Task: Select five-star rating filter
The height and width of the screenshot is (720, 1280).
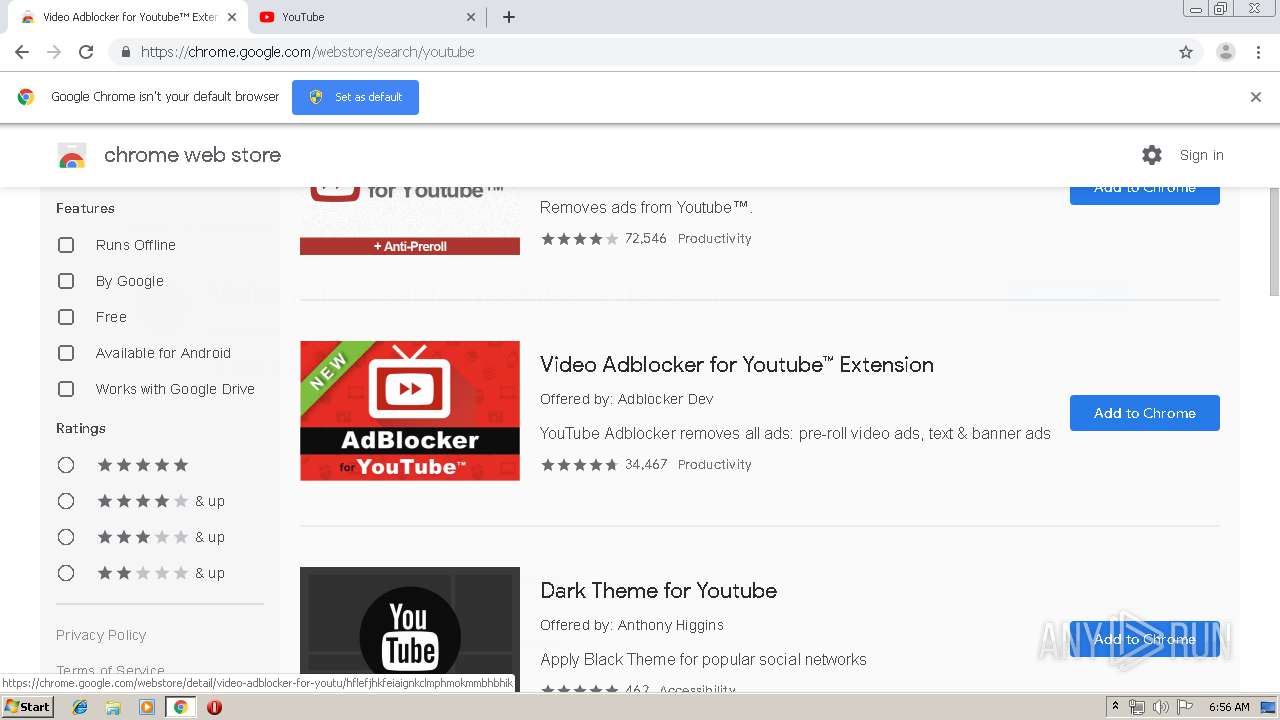Action: [66, 465]
